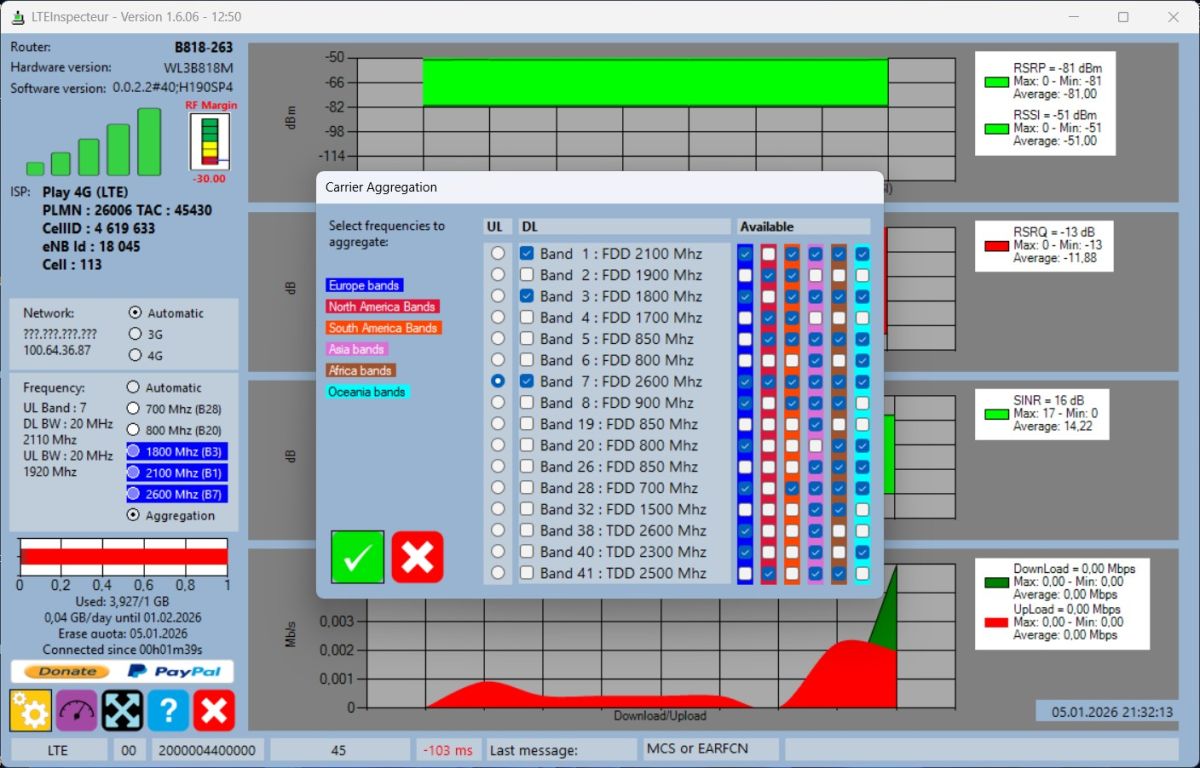Image resolution: width=1200 pixels, height=768 pixels.
Task: Click the LTE status bar cell
Action: [x=59, y=750]
